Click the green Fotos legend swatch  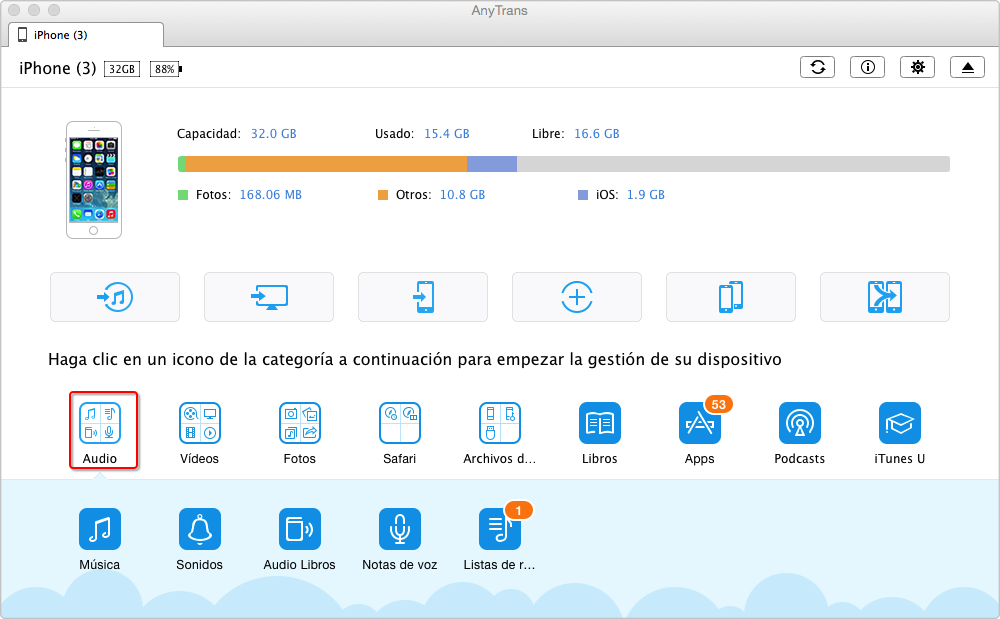click(183, 195)
